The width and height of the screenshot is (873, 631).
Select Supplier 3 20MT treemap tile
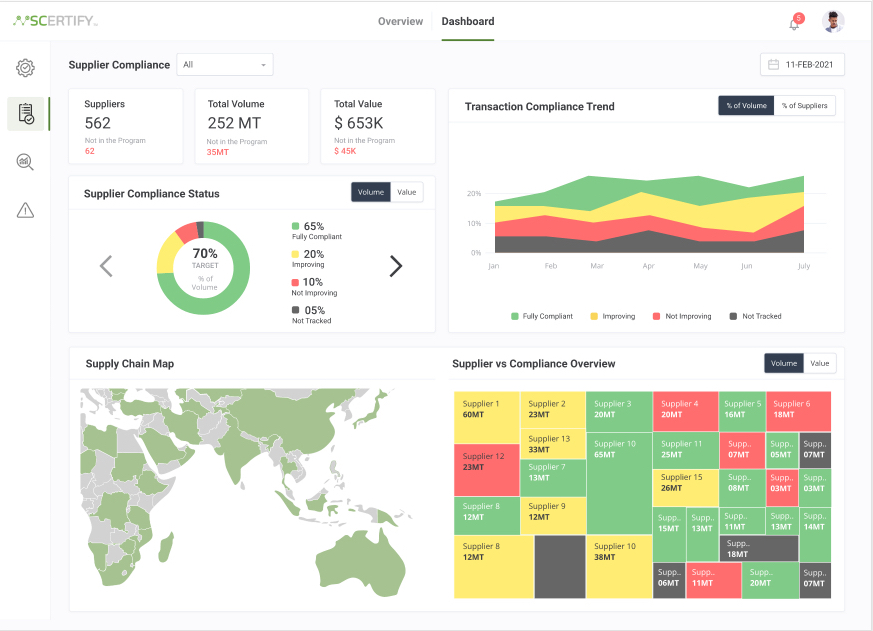[619, 412]
